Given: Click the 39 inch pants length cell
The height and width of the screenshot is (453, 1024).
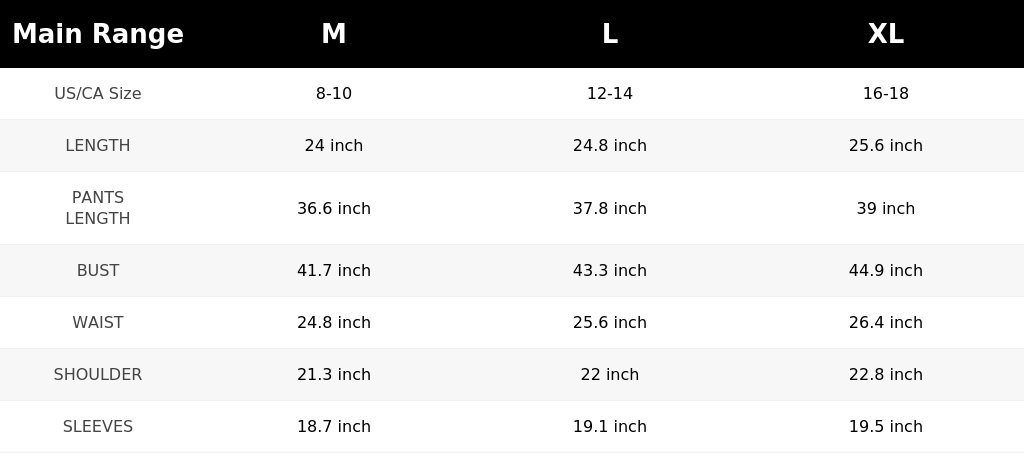Looking at the screenshot, I should [x=886, y=208].
